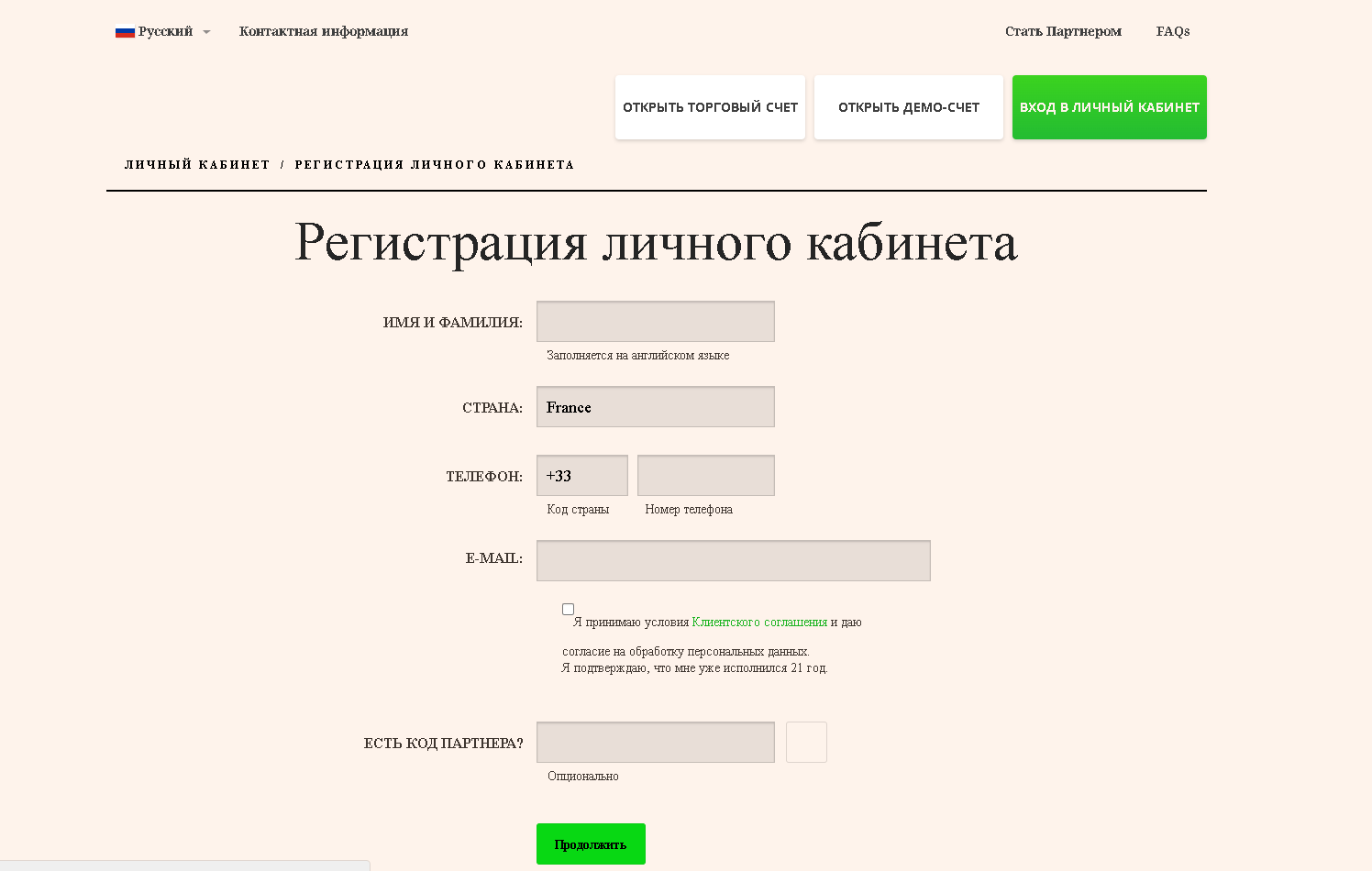1372x871 pixels.
Task: Focus the Номер телефона input field
Action: (x=706, y=475)
